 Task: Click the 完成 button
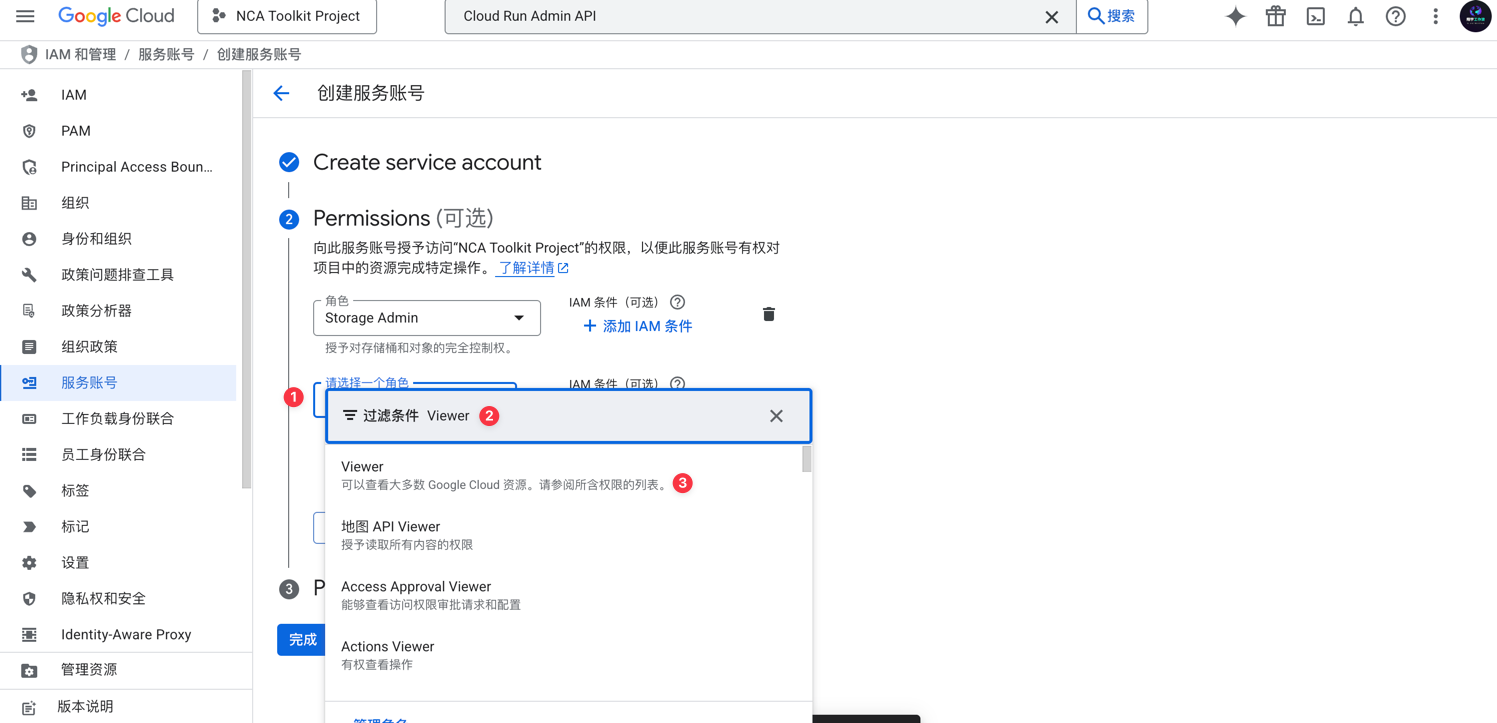[301, 639]
